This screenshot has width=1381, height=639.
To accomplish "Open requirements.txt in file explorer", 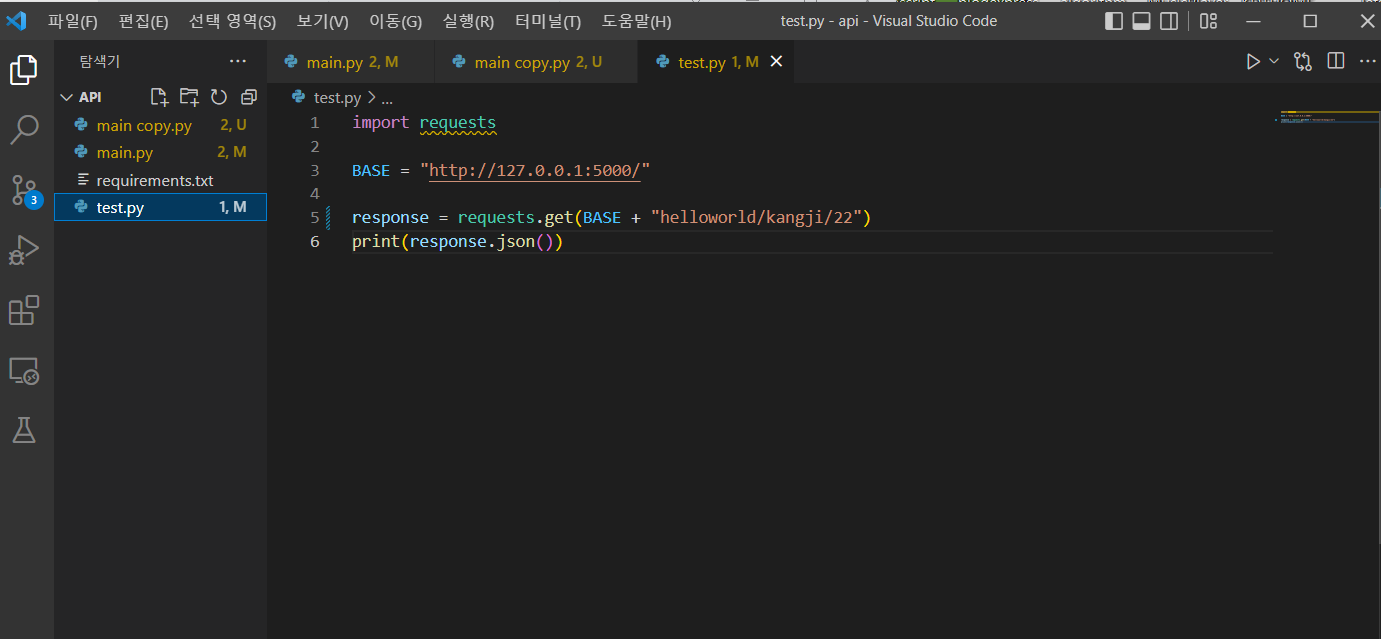I will [160, 180].
